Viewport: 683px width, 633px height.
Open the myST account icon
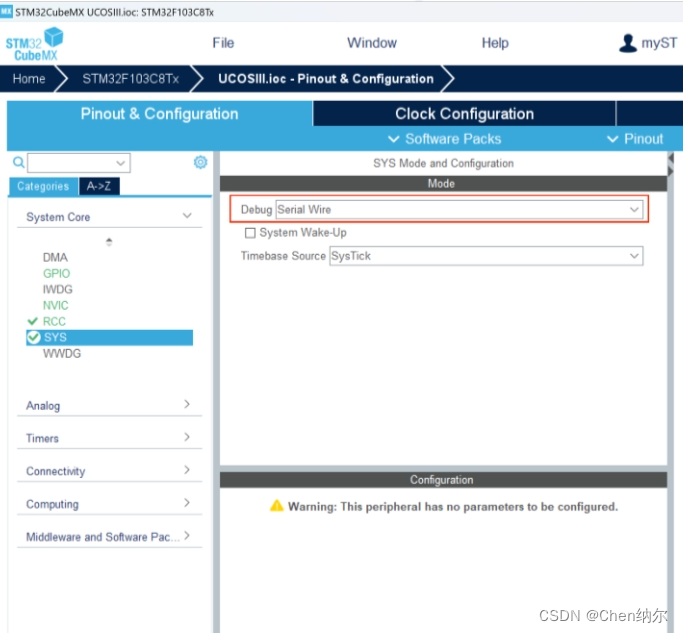[628, 43]
